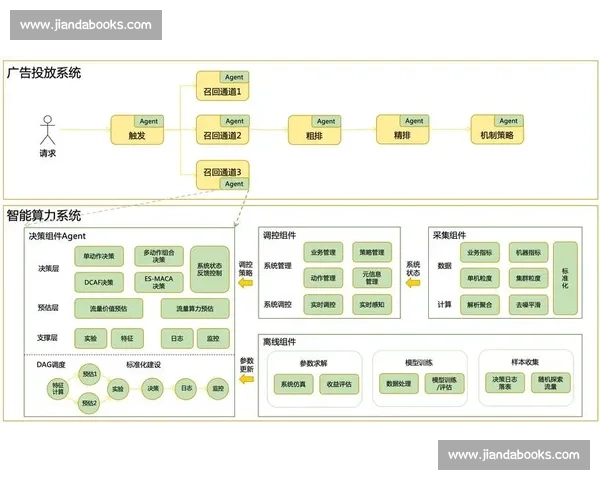Click the Agent tag under 召回通道3
The image size is (600, 480).
tap(234, 184)
